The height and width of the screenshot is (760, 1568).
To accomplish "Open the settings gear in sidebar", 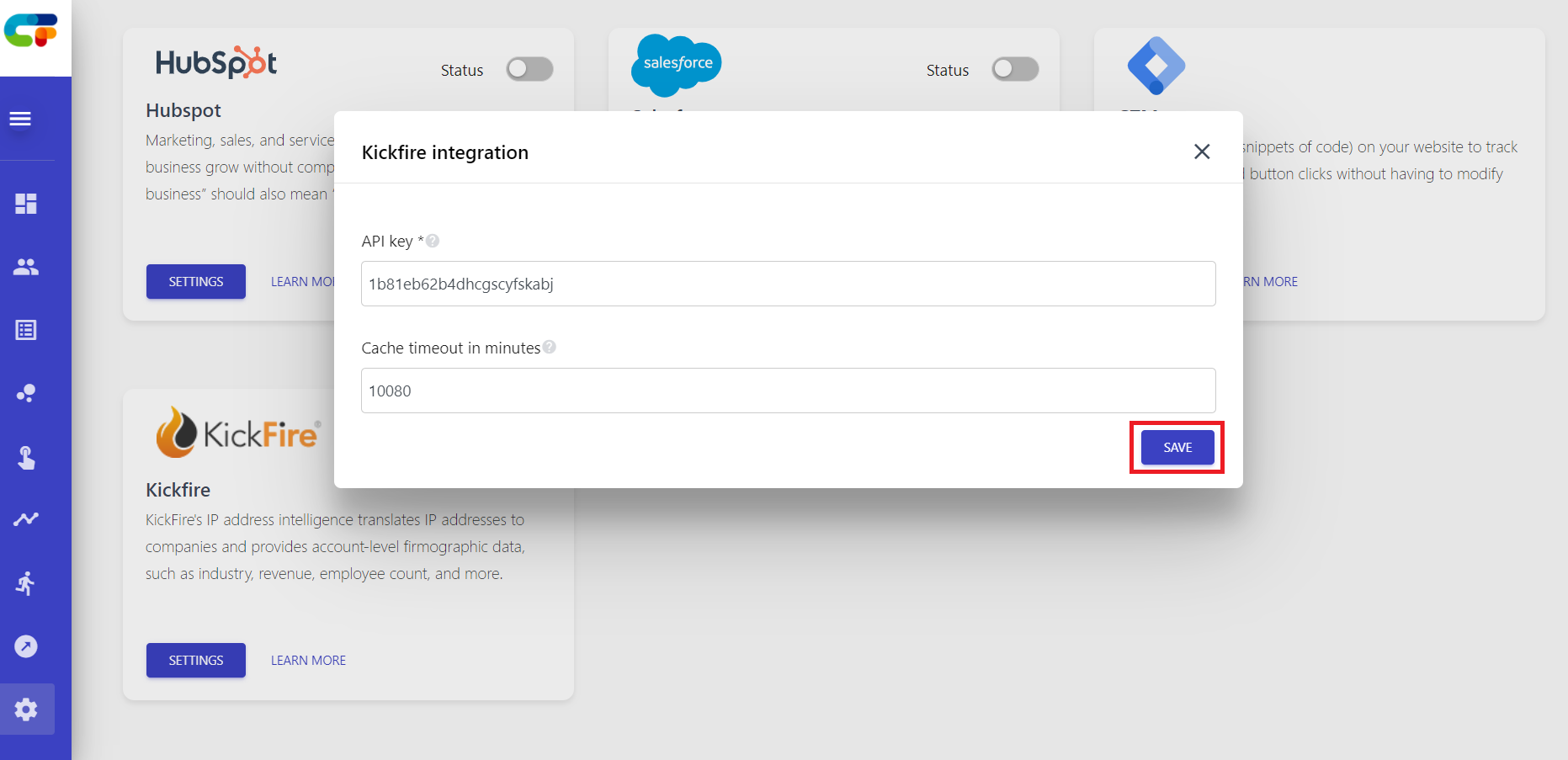I will pos(26,710).
